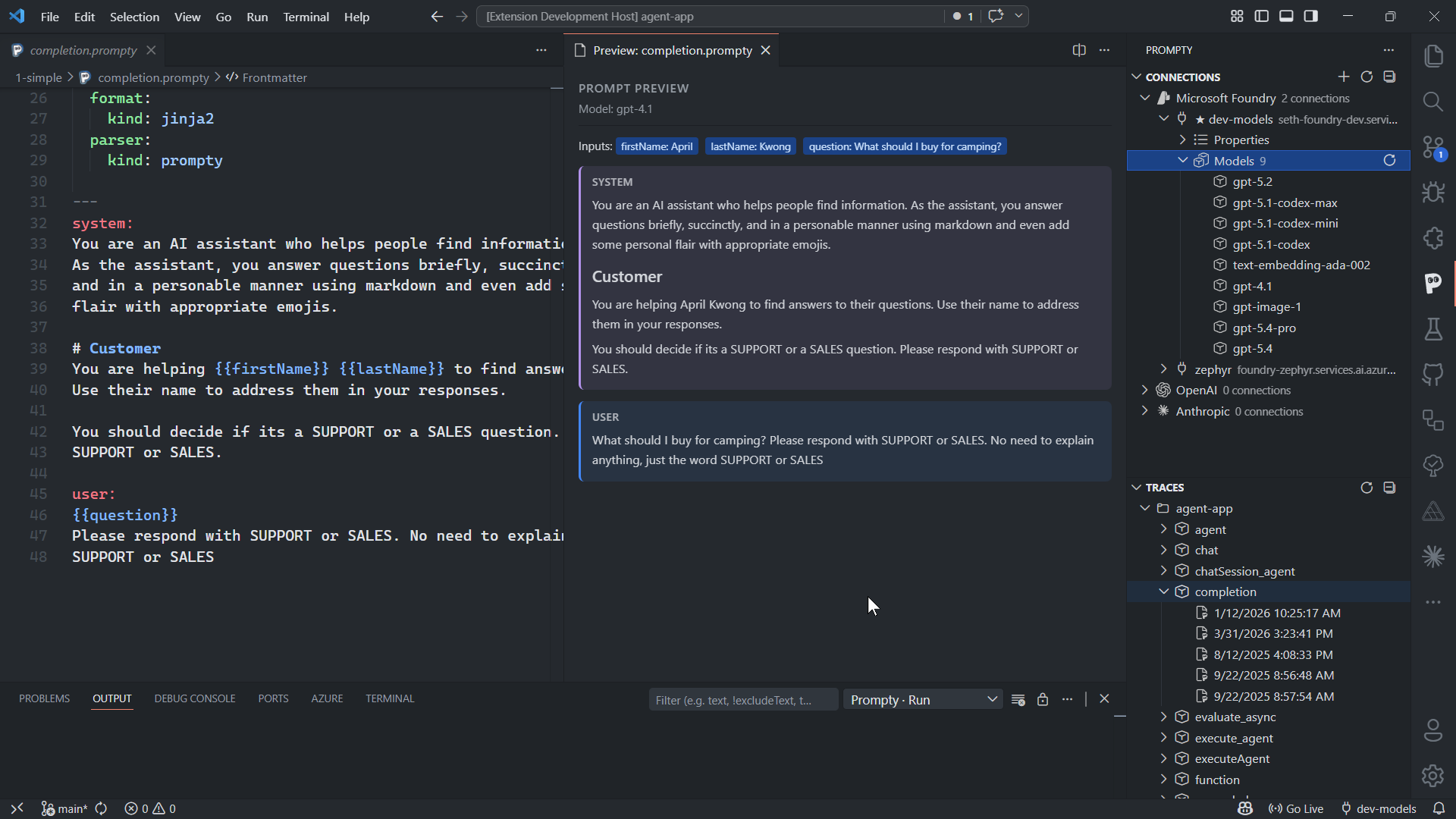Expand the OpenAI connections entry
Screen dimensions: 1456x819
pos(1145,390)
